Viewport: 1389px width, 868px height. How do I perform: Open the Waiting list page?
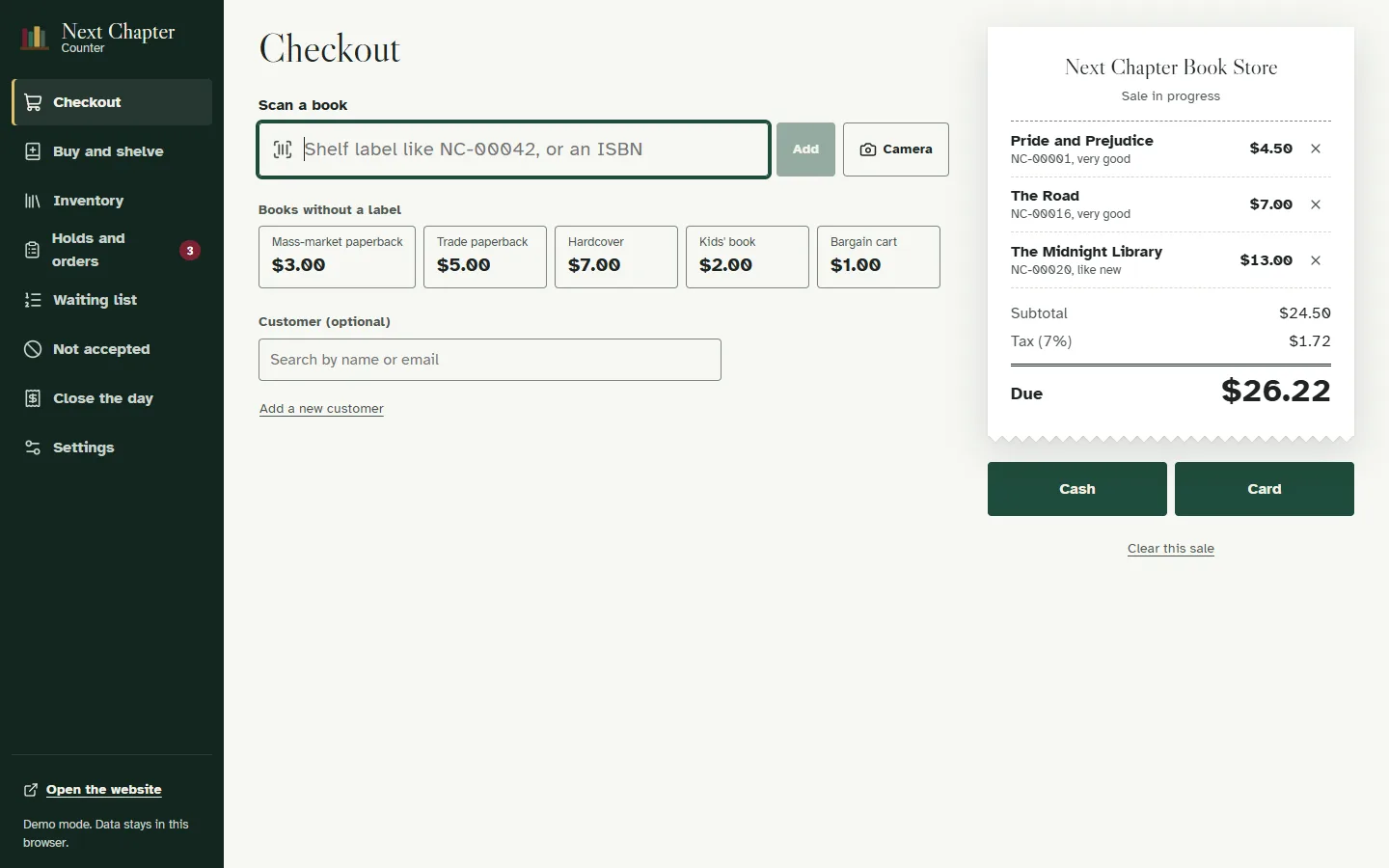click(x=112, y=300)
